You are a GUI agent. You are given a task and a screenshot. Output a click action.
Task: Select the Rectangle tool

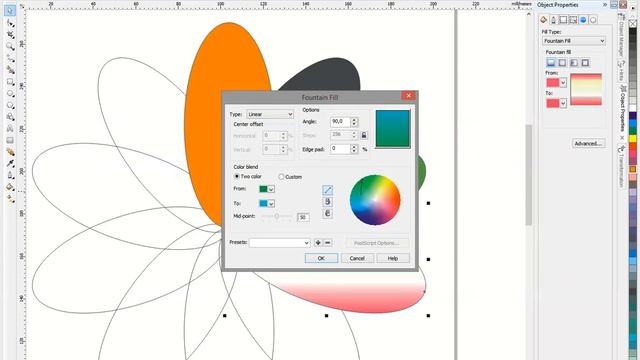pyautogui.click(x=10, y=82)
